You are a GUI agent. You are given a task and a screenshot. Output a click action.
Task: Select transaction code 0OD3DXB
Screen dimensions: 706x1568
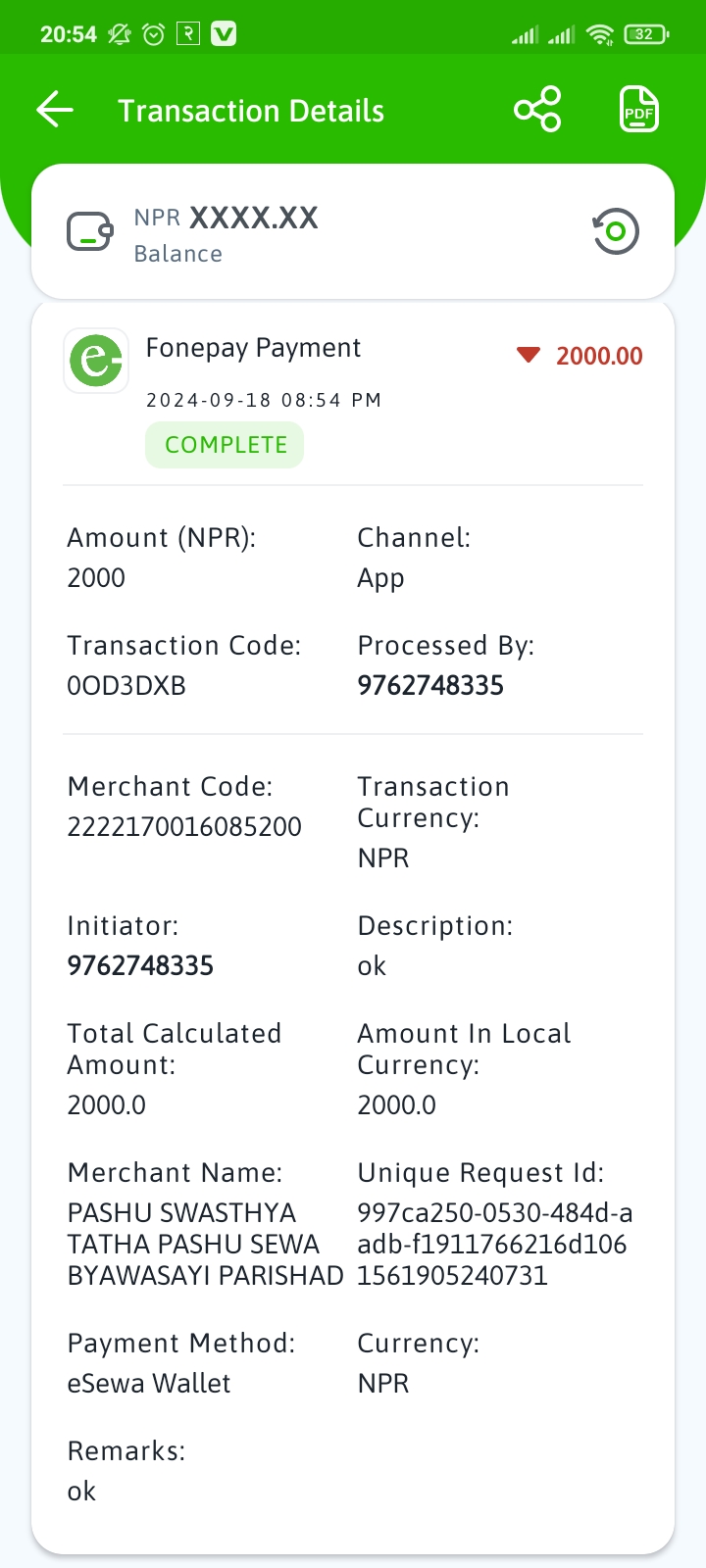coord(126,685)
